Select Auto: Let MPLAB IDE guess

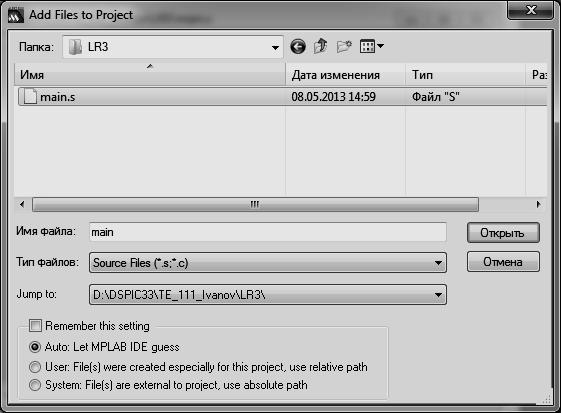tap(35, 347)
